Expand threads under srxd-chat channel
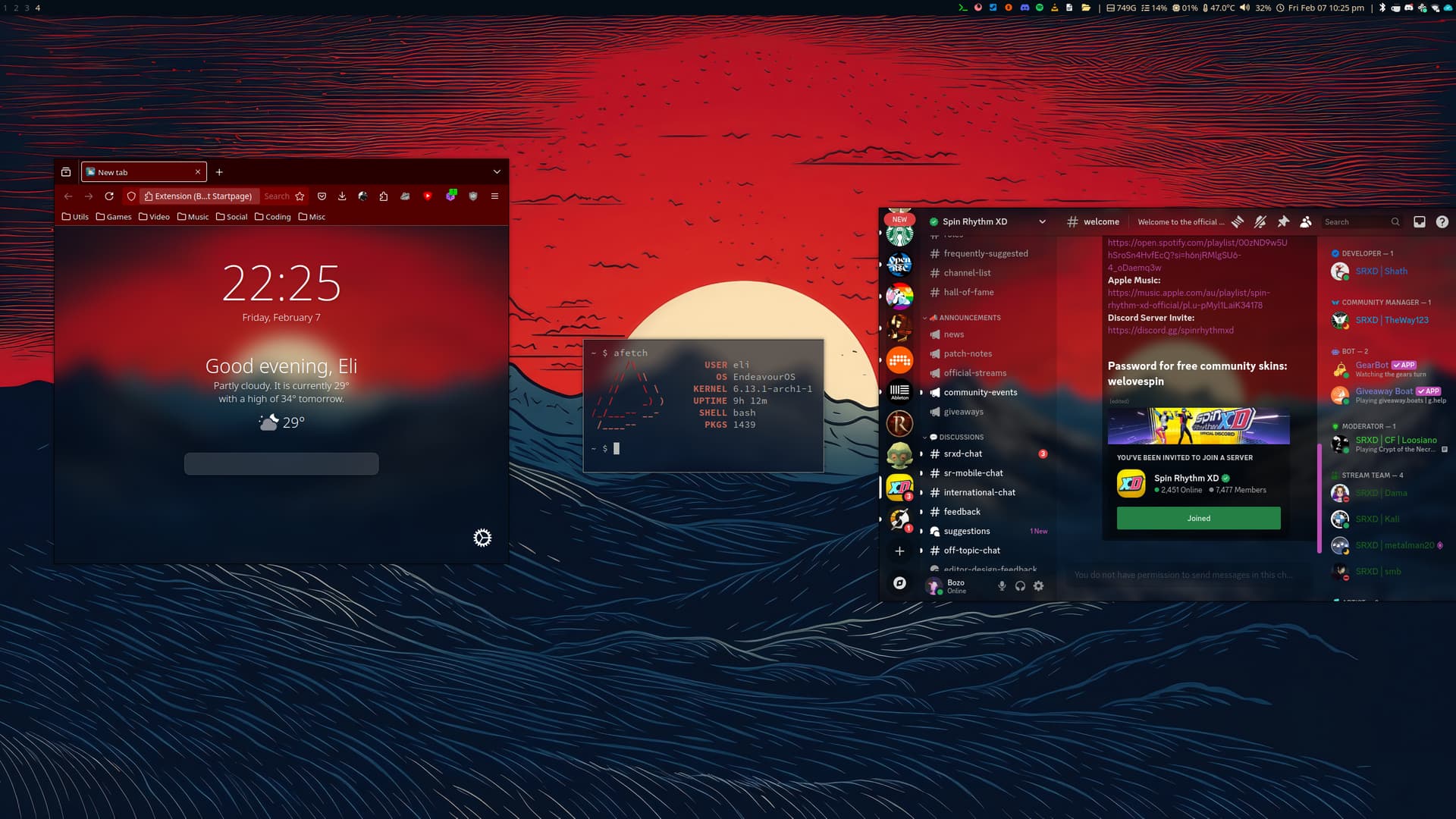1456x819 pixels. click(921, 453)
